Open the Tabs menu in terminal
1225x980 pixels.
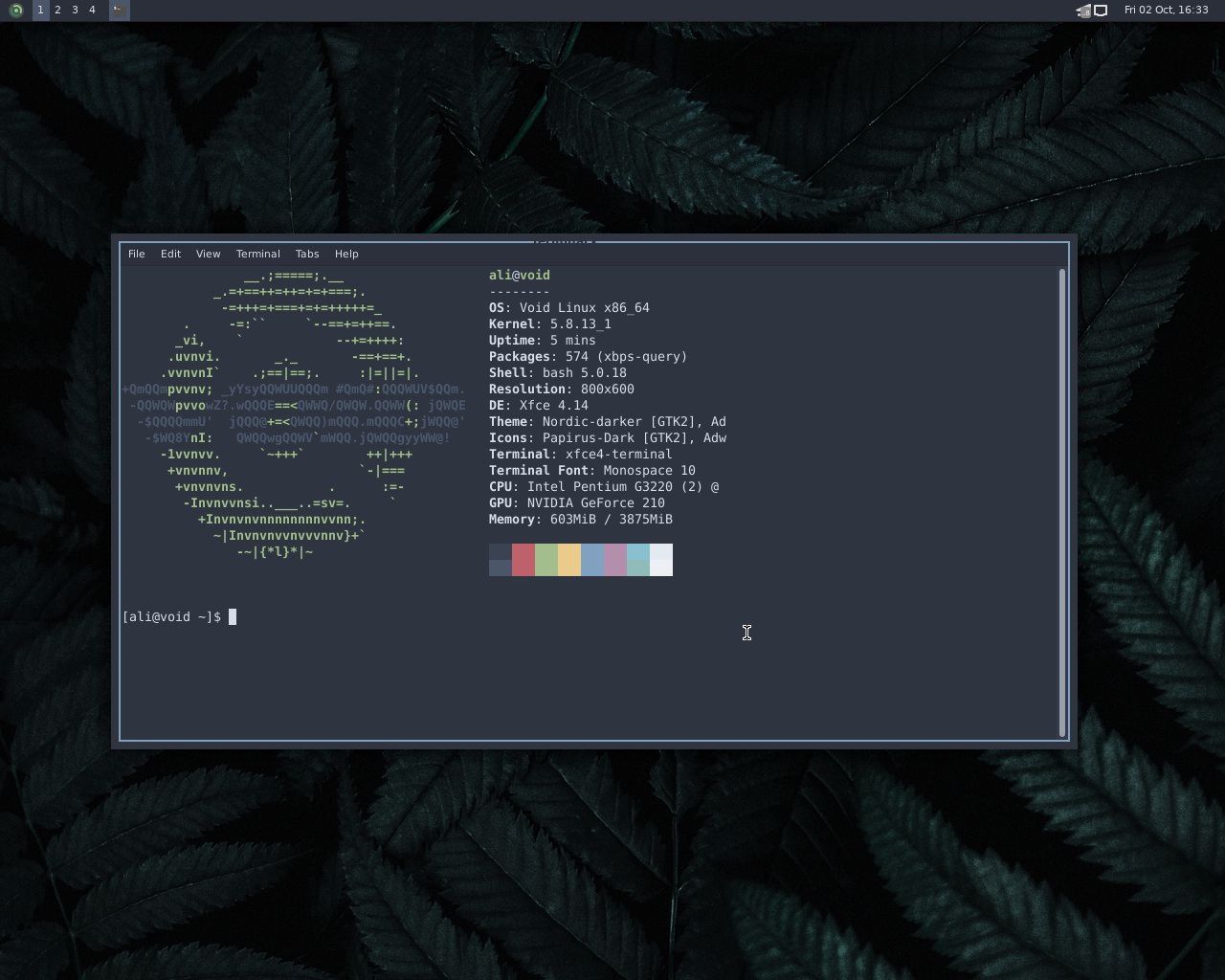[307, 254]
